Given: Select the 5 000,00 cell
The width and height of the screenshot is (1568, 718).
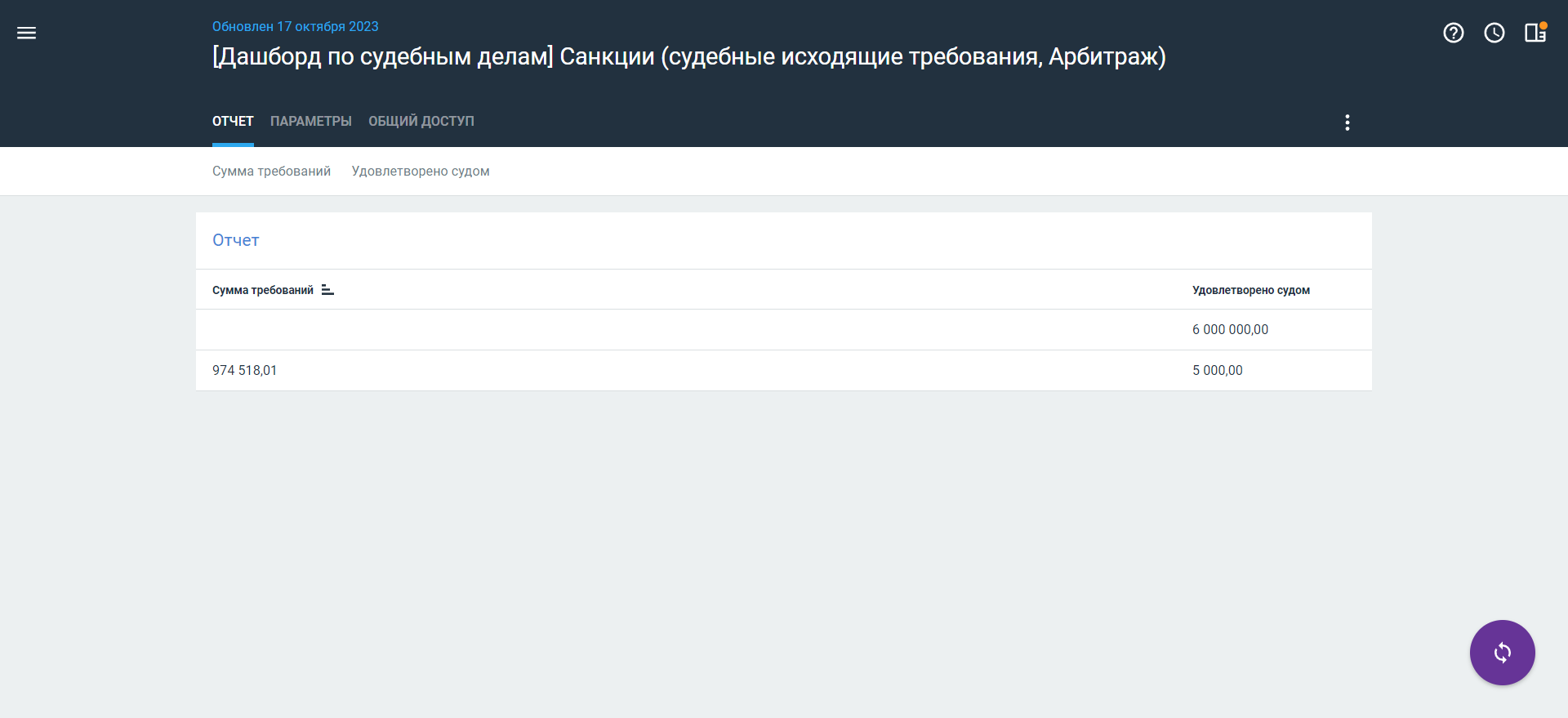Looking at the screenshot, I should pyautogui.click(x=1218, y=370).
